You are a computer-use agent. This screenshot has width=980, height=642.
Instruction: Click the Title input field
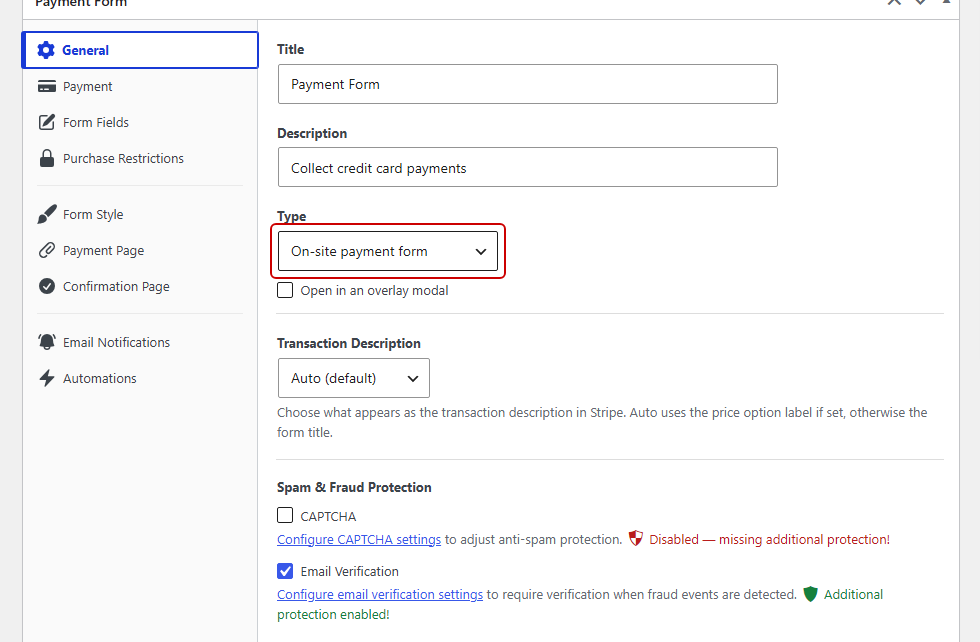(528, 84)
